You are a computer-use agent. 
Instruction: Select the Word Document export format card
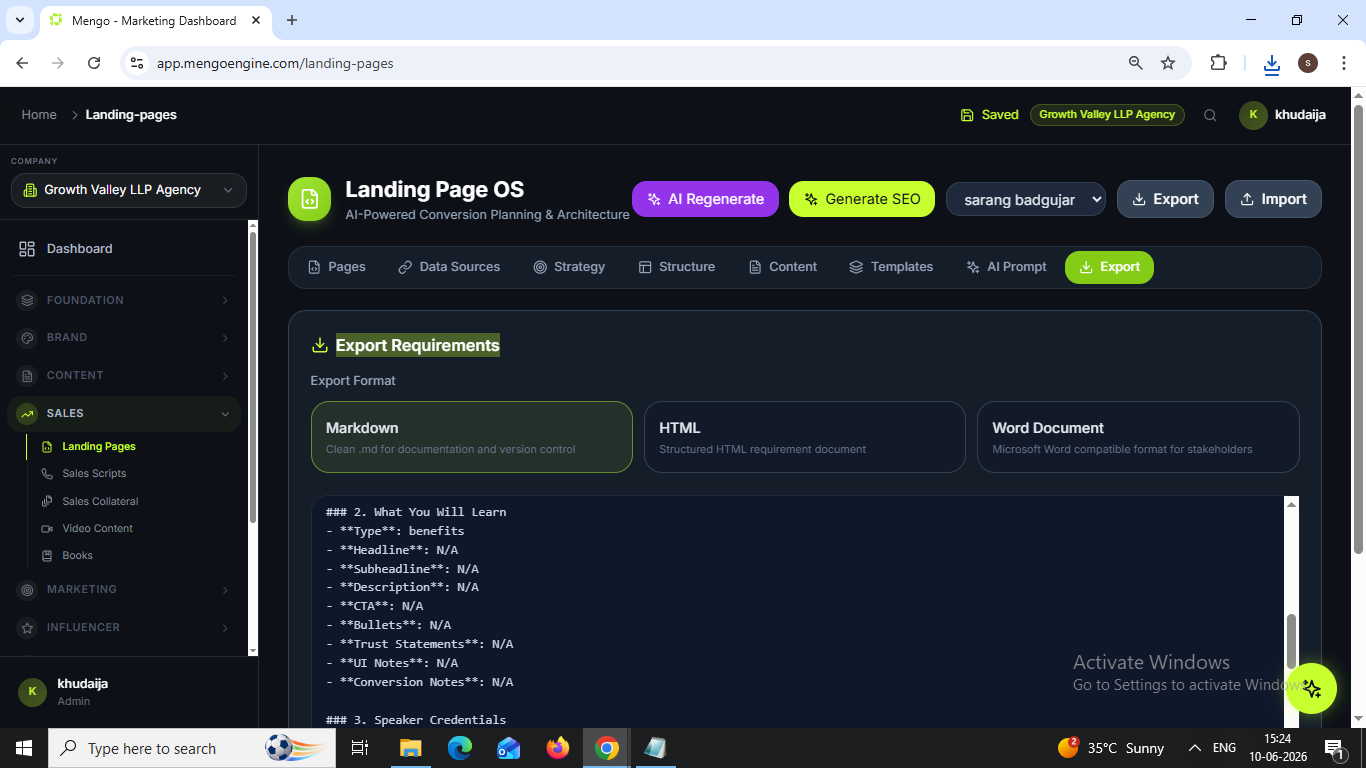1138,437
